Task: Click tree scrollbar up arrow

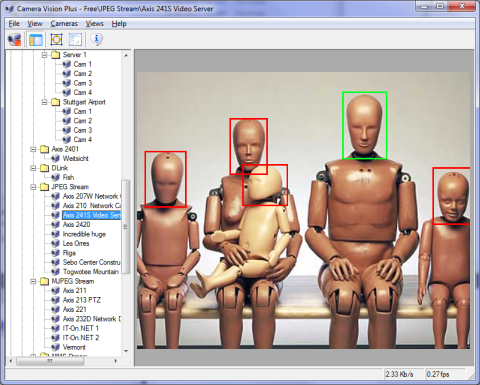Action: pyautogui.click(x=126, y=55)
